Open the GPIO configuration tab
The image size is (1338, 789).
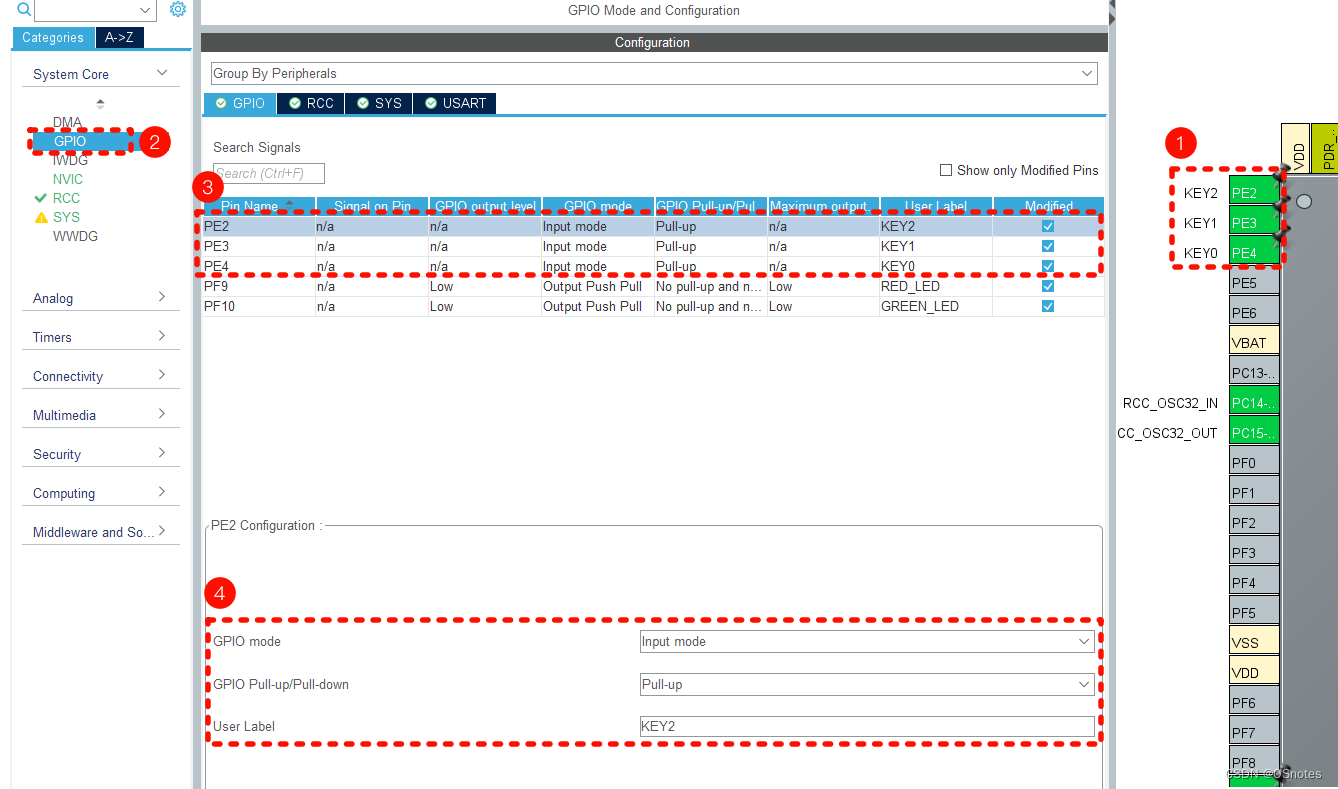240,103
